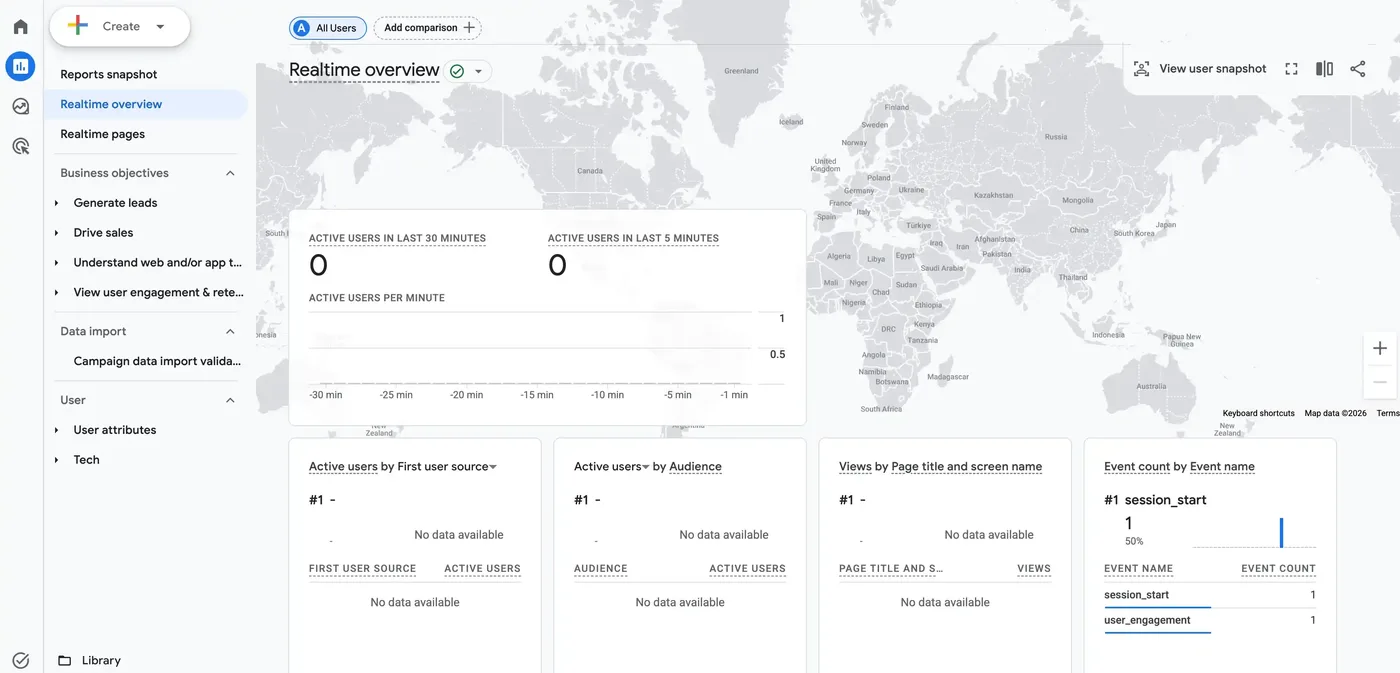Click the green status check next to Realtime overview
Screen dimensions: 1400x673
tap(457, 71)
